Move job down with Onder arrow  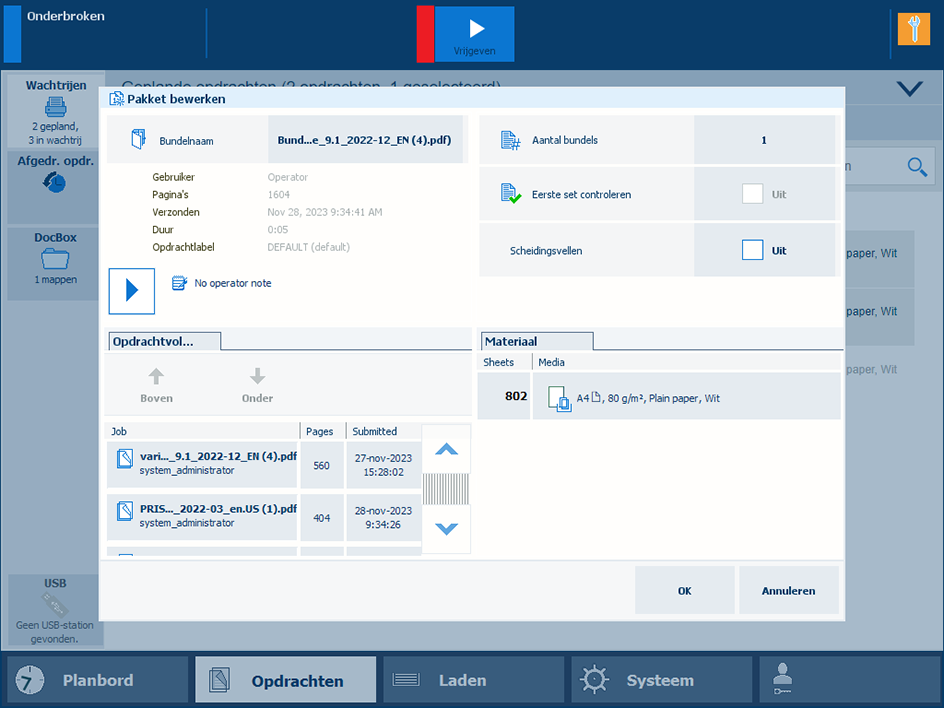[x=257, y=385]
